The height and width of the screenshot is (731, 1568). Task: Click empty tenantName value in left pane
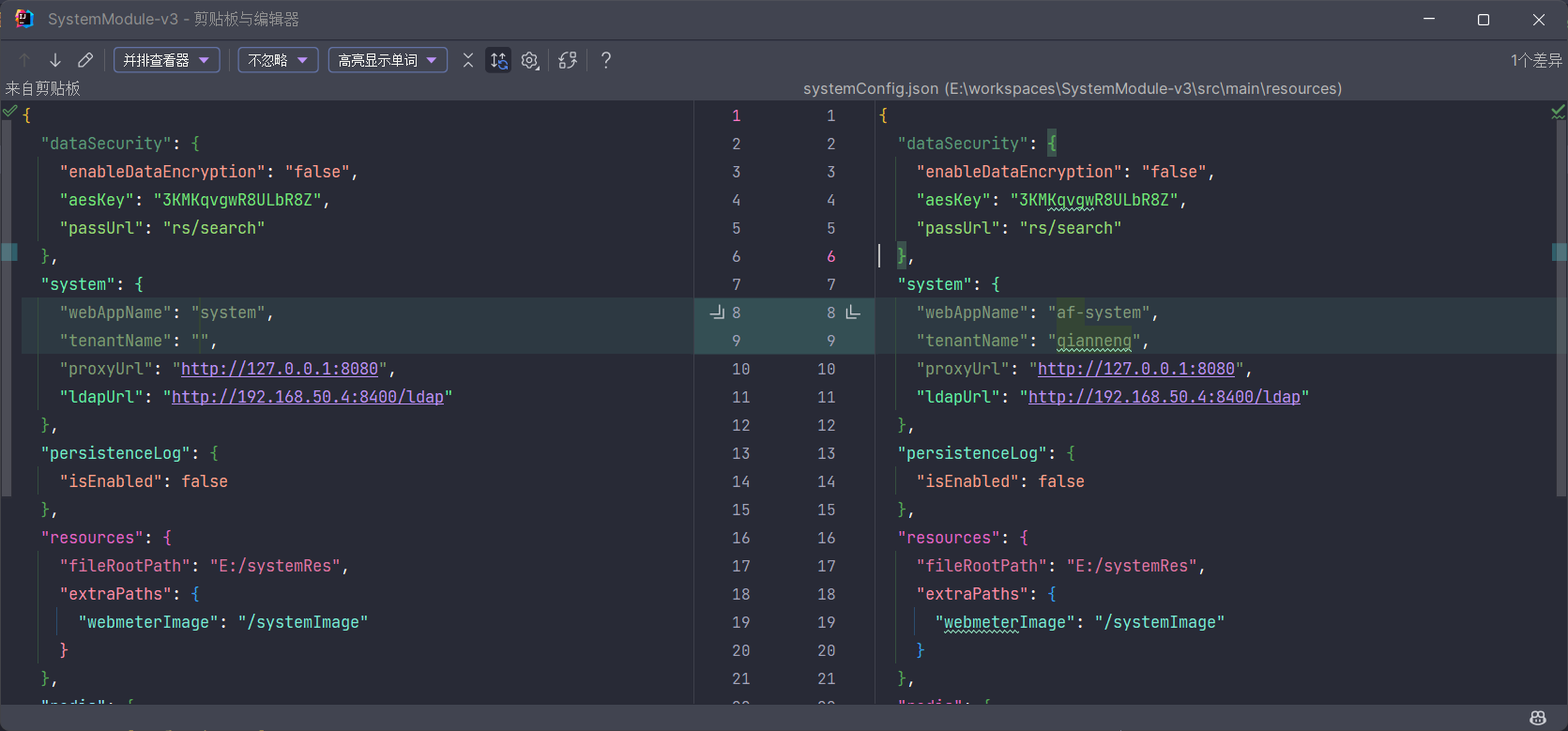(x=200, y=341)
